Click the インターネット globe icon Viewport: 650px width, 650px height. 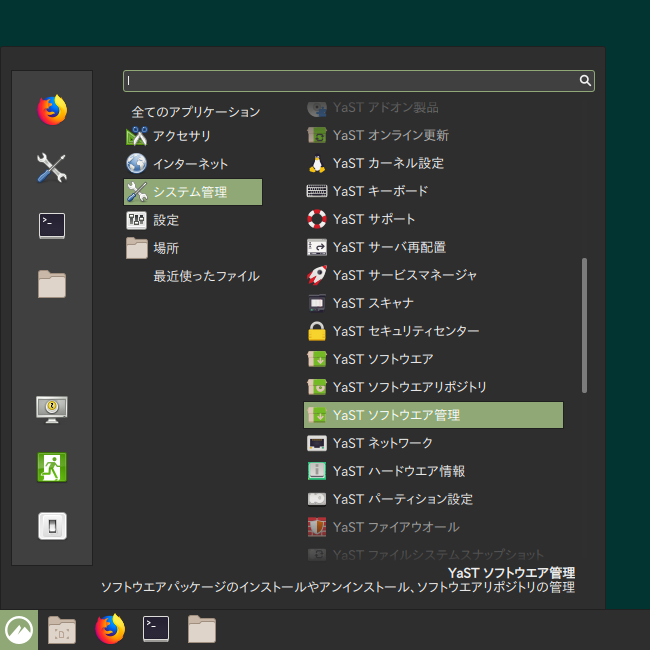[x=136, y=164]
